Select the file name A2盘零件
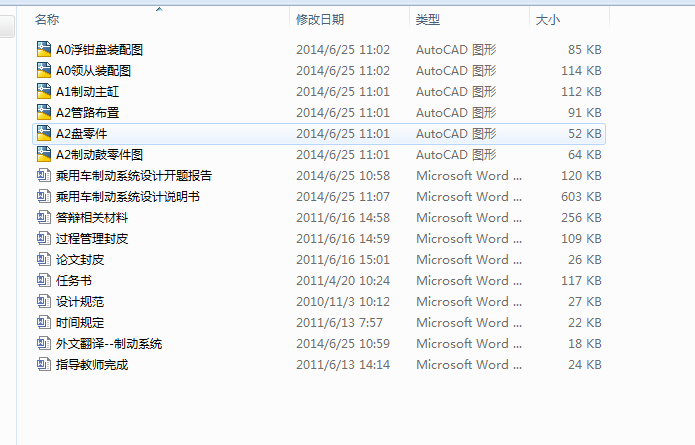The image size is (695, 445). click(x=82, y=133)
